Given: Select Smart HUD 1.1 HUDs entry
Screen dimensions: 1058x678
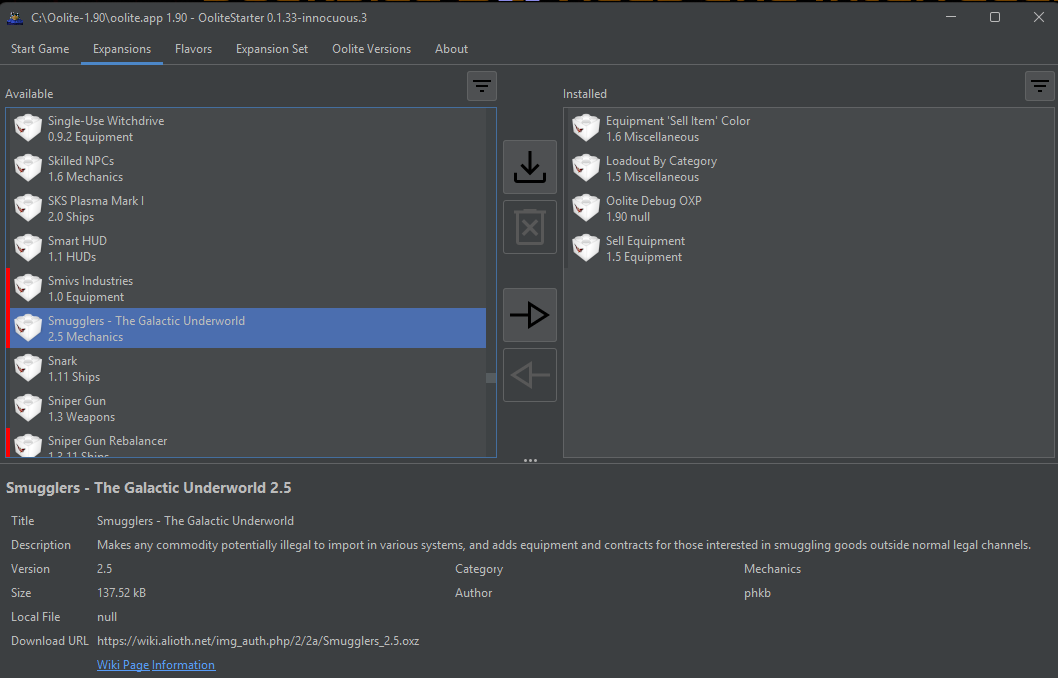Looking at the screenshot, I should 246,248.
